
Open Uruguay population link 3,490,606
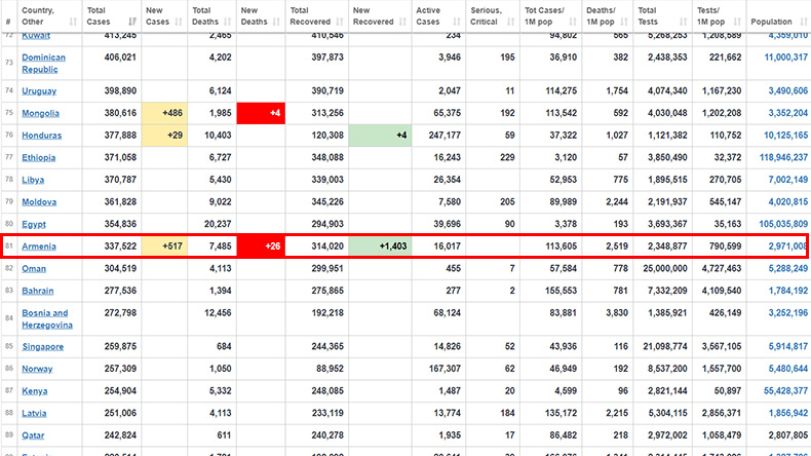tap(788, 90)
